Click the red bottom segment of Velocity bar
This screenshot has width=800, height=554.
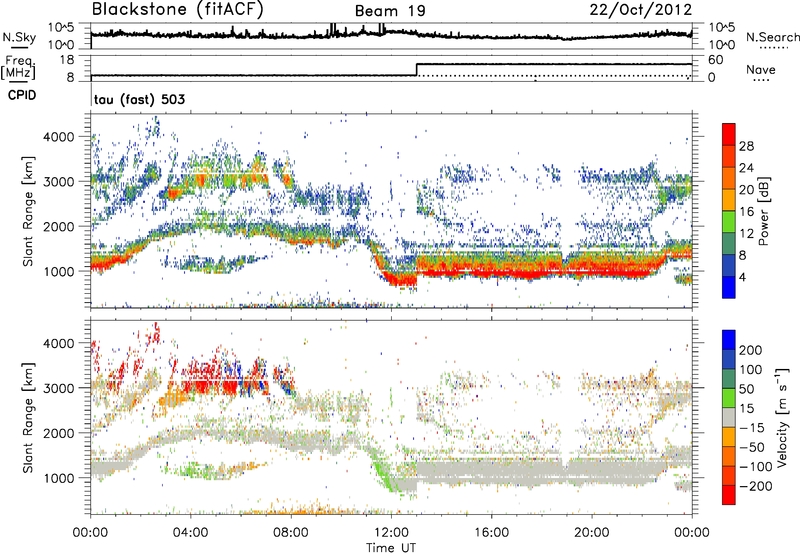[729, 495]
